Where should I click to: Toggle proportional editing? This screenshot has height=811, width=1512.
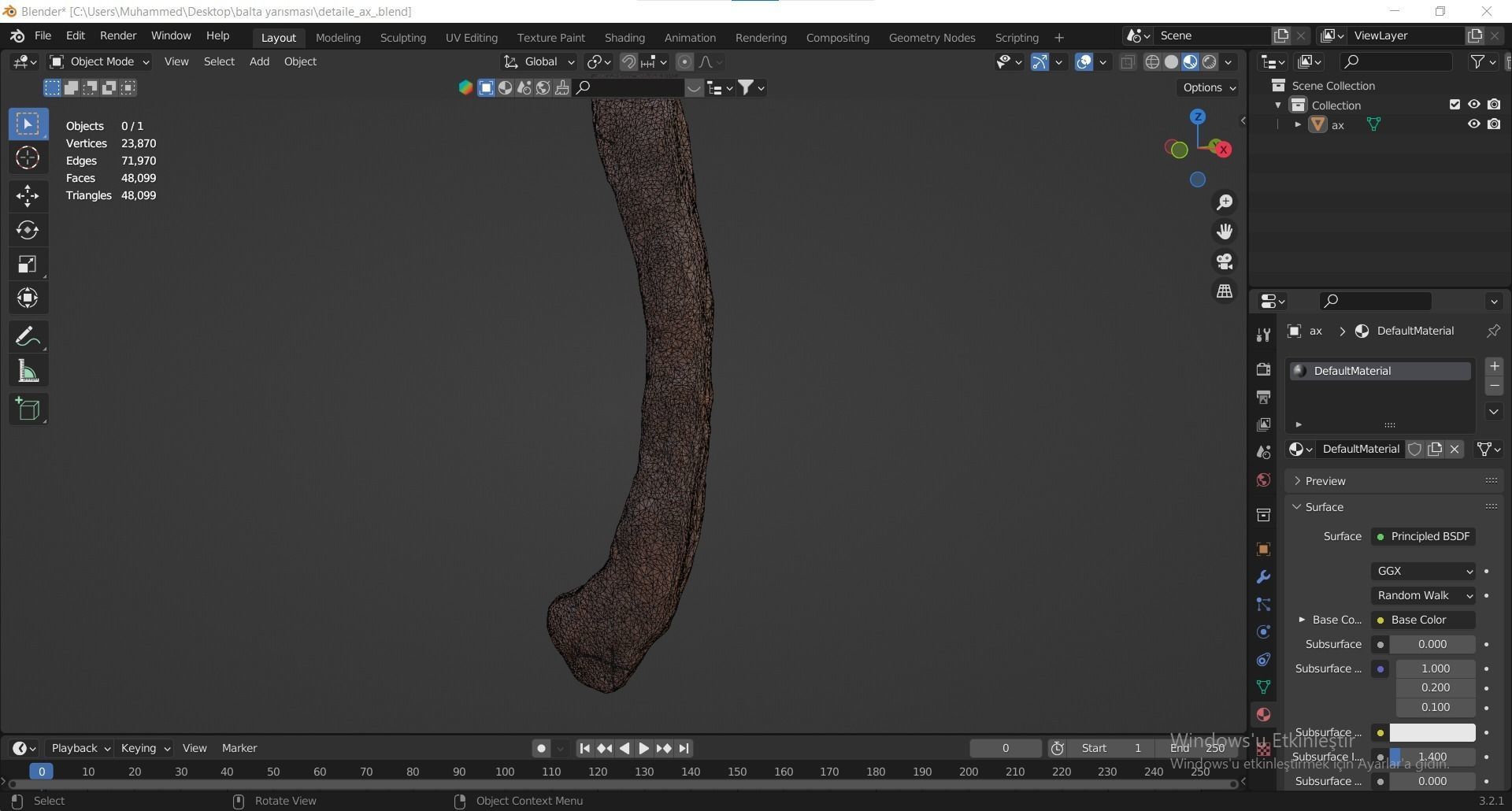click(x=684, y=62)
